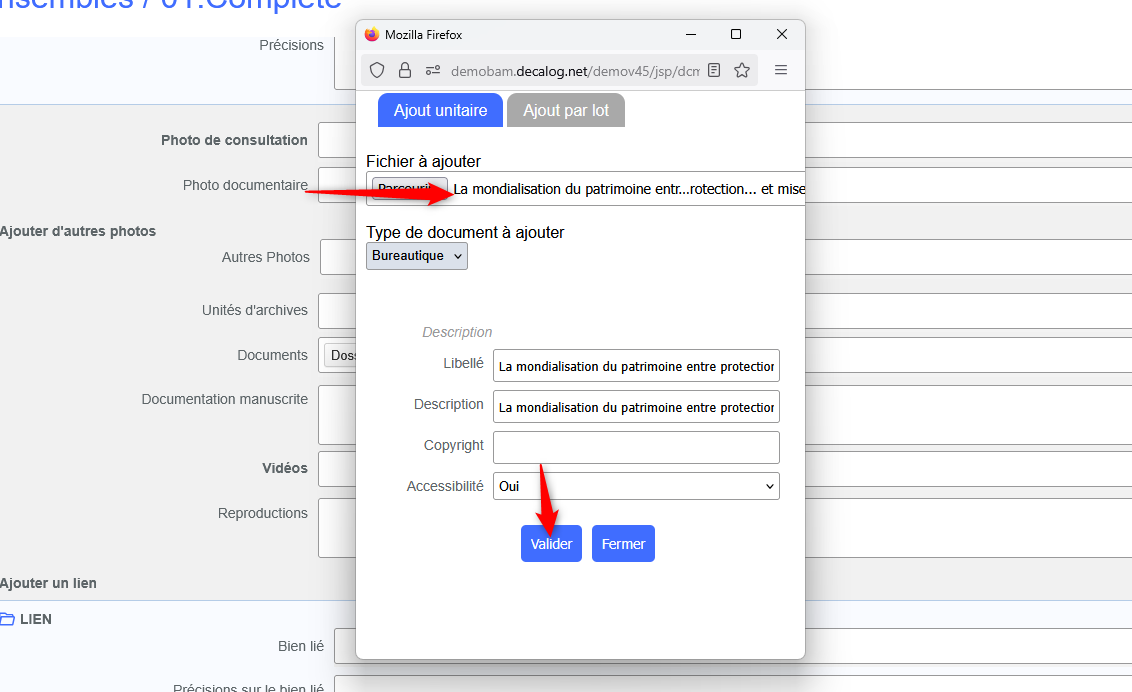Viewport: 1132px width, 692px height.
Task: Switch to the Ajout par lot tab
Action: tap(565, 110)
